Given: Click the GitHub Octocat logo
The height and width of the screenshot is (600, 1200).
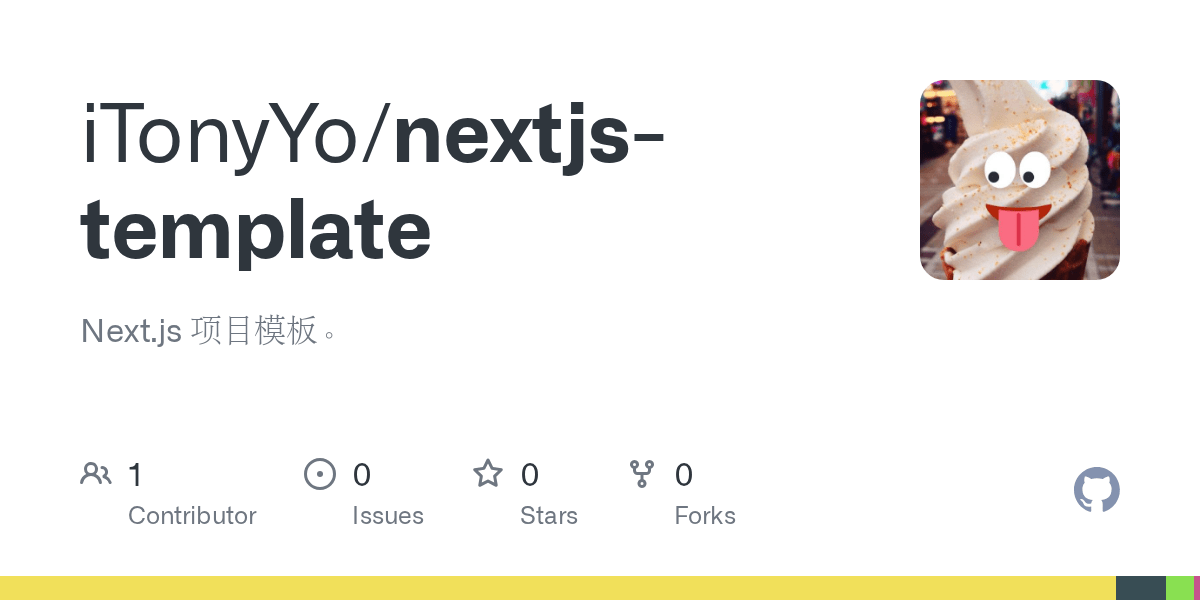Looking at the screenshot, I should click(1097, 490).
